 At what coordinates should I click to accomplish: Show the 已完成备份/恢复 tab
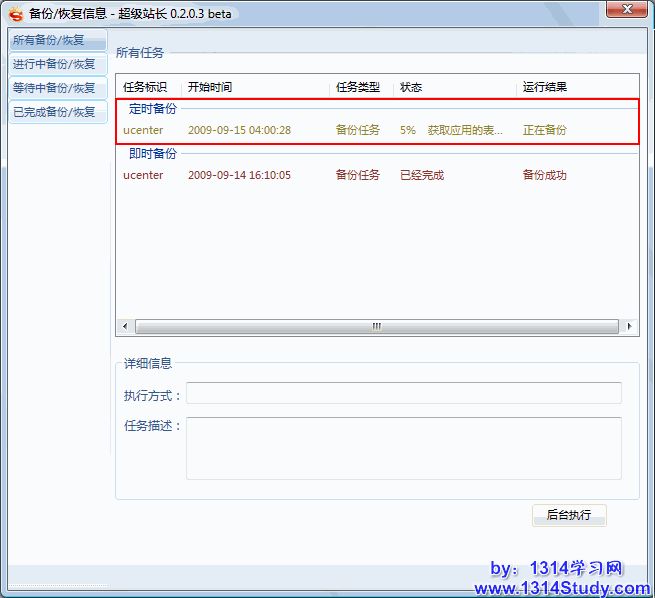coord(57,112)
